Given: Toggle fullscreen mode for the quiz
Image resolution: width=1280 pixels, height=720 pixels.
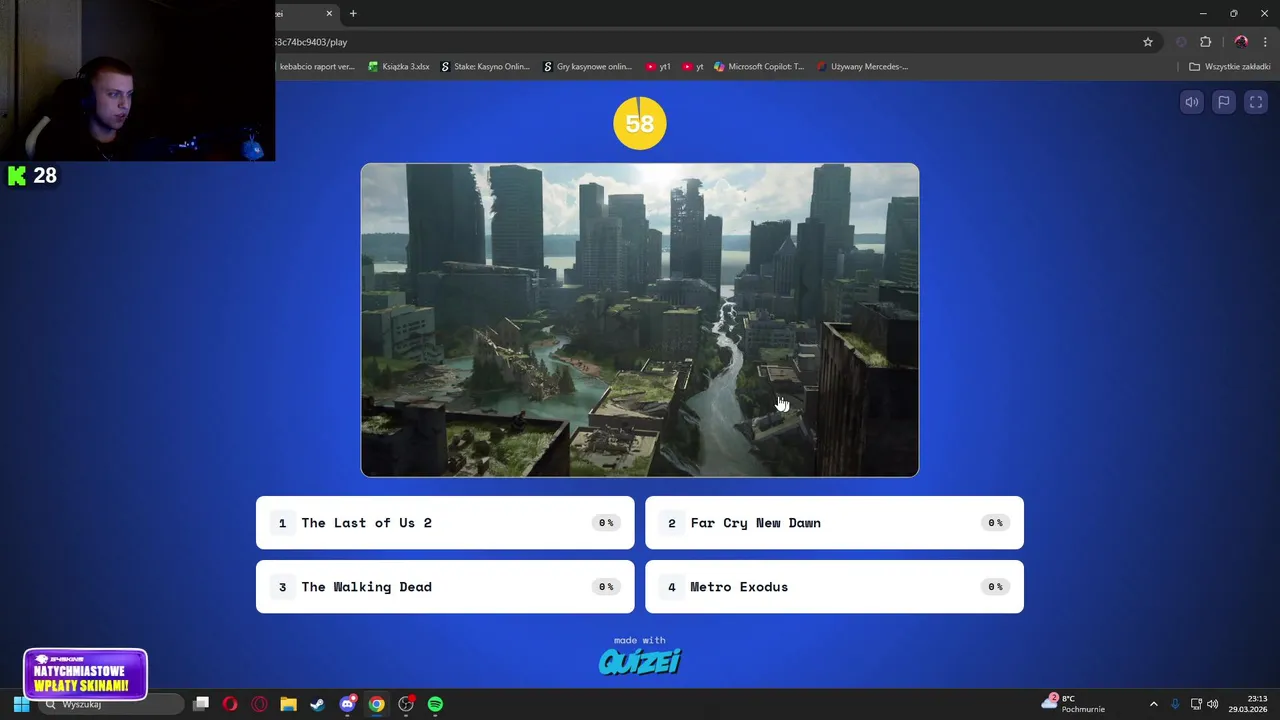Looking at the screenshot, I should 1256,102.
